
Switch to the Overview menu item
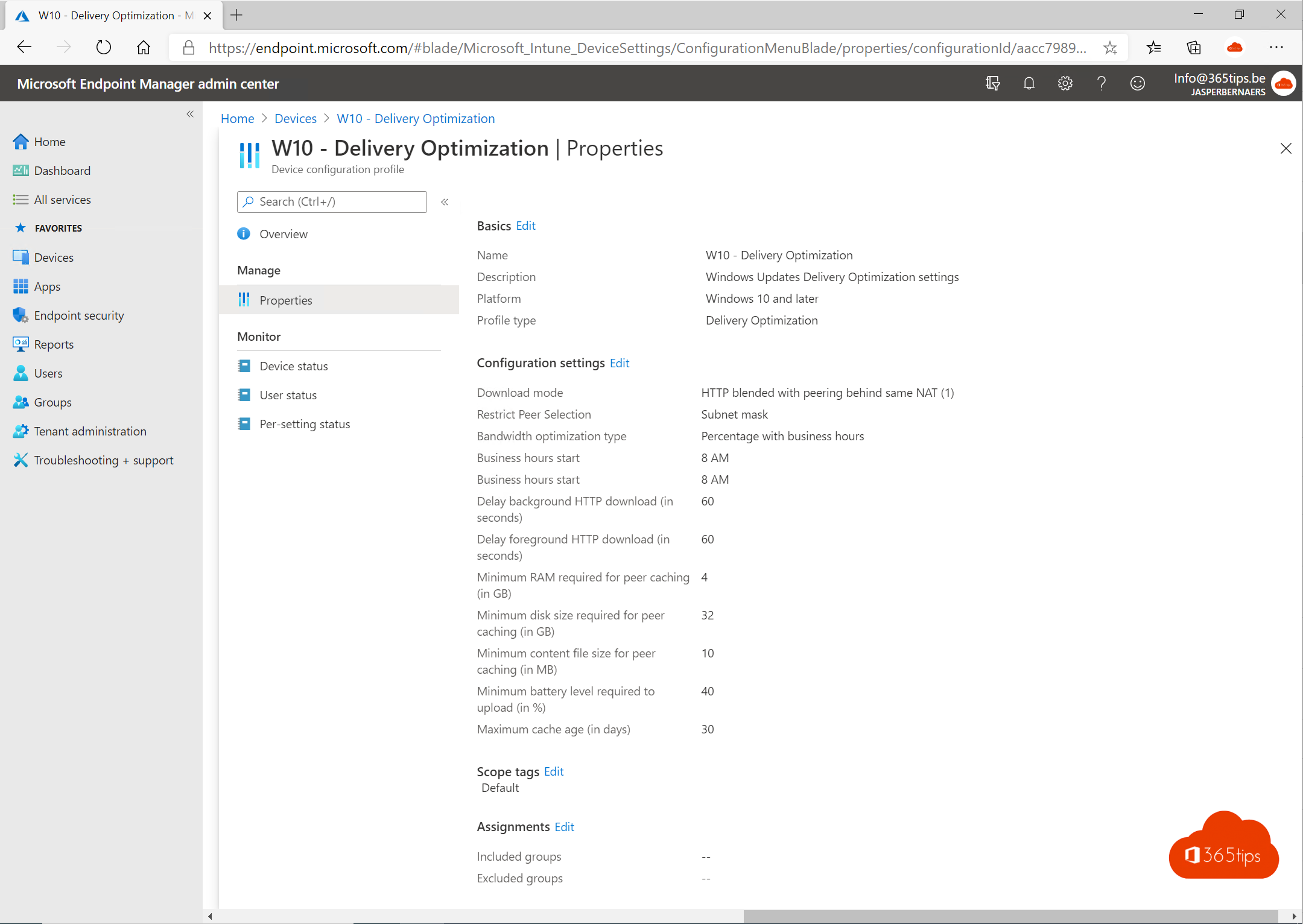[284, 234]
